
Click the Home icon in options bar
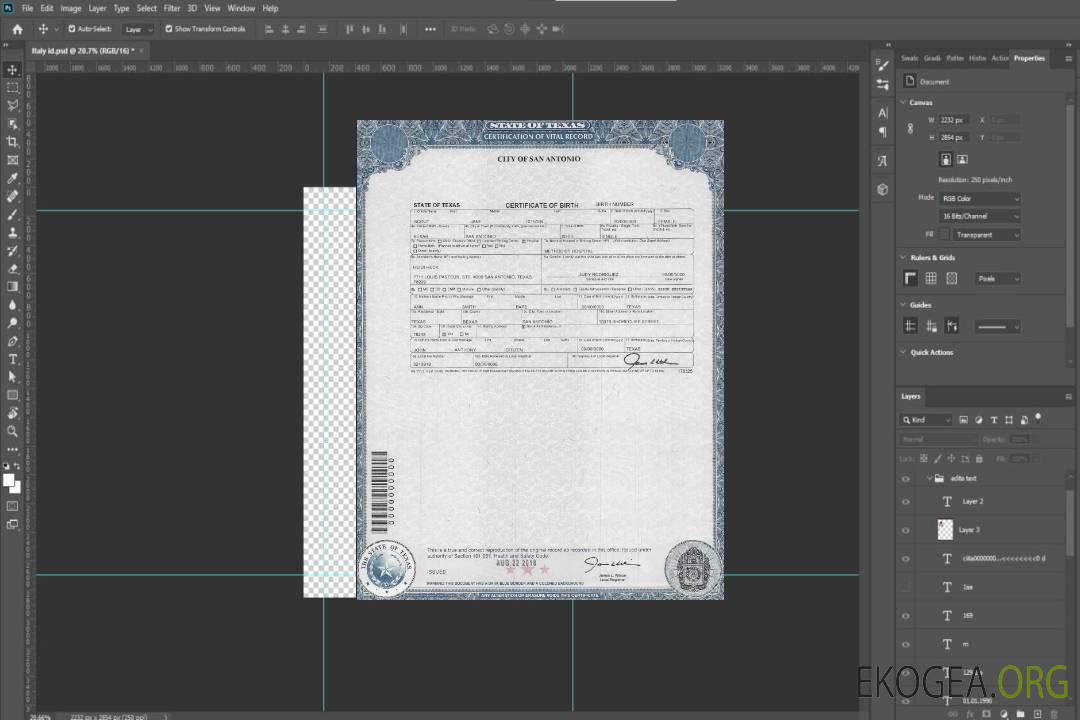click(17, 29)
